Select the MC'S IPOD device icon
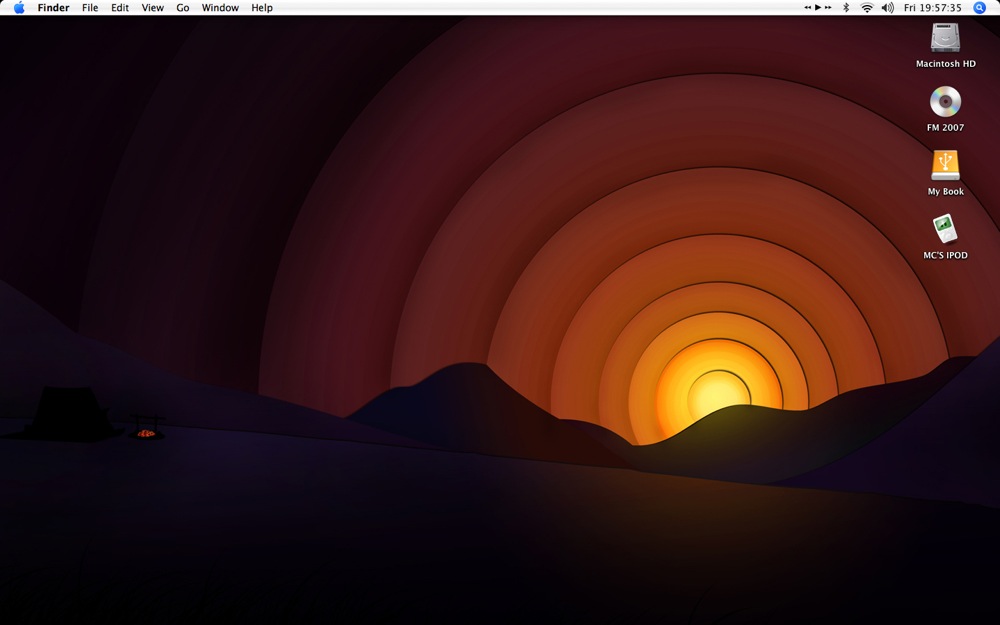Viewport: 1000px width, 625px height. pyautogui.click(x=945, y=229)
